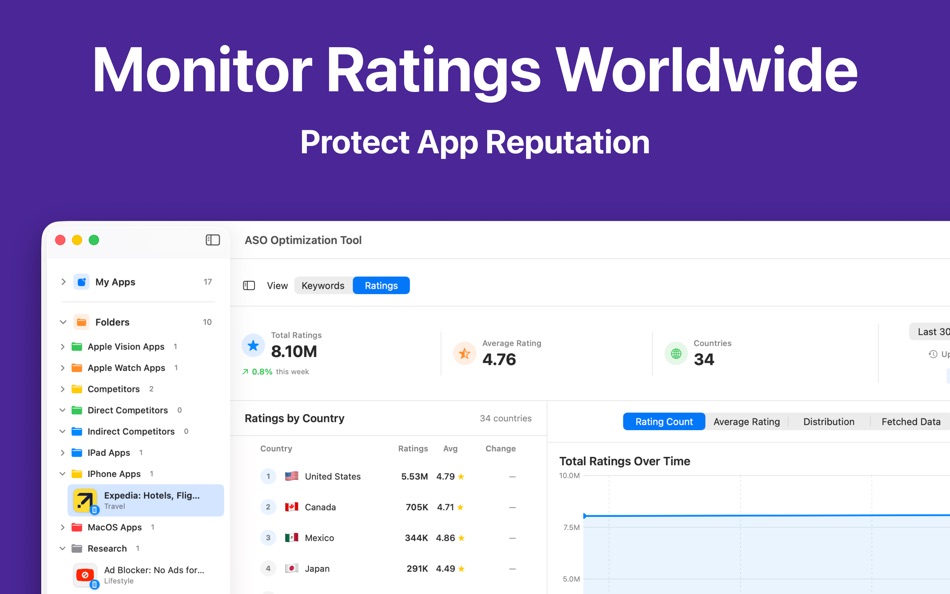950x594 pixels.
Task: Collapse the Direct Competitors folder
Action: tap(62, 410)
